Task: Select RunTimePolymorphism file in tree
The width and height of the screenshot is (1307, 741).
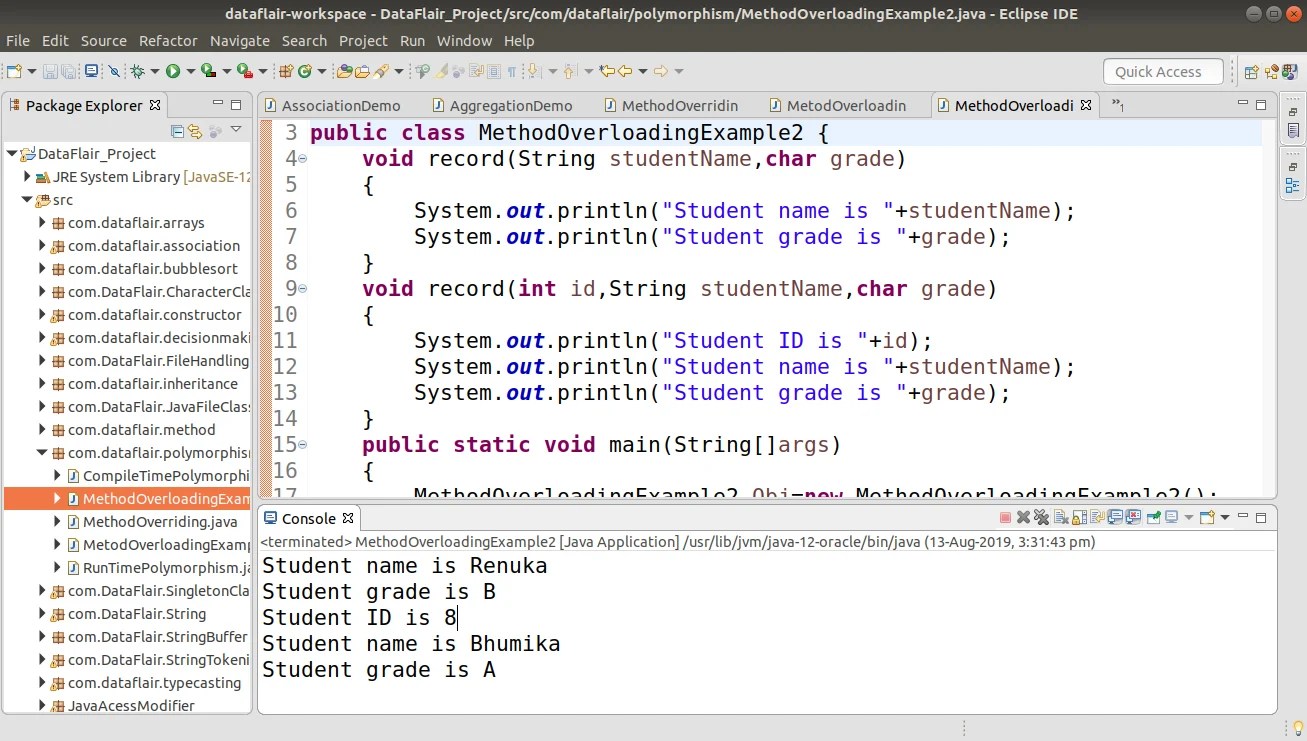Action: pos(166,568)
